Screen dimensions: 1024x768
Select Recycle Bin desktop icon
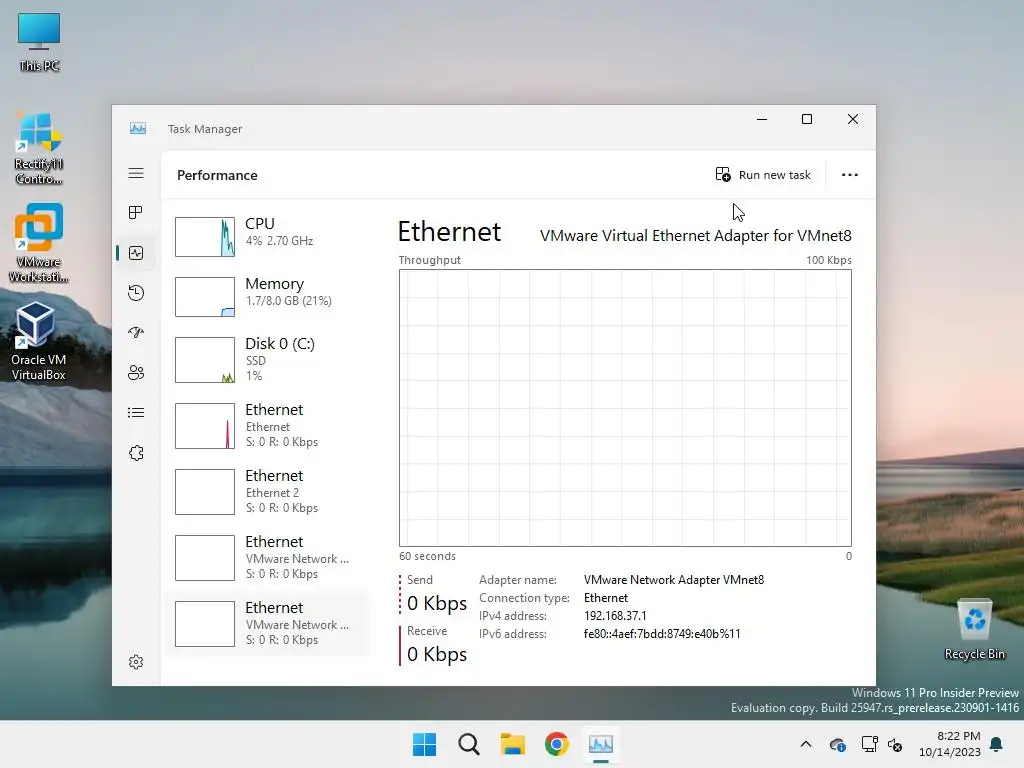[974, 630]
